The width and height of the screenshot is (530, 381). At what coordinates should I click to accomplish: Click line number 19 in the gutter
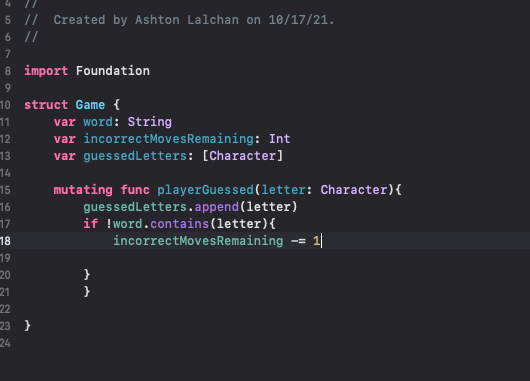pos(5,258)
